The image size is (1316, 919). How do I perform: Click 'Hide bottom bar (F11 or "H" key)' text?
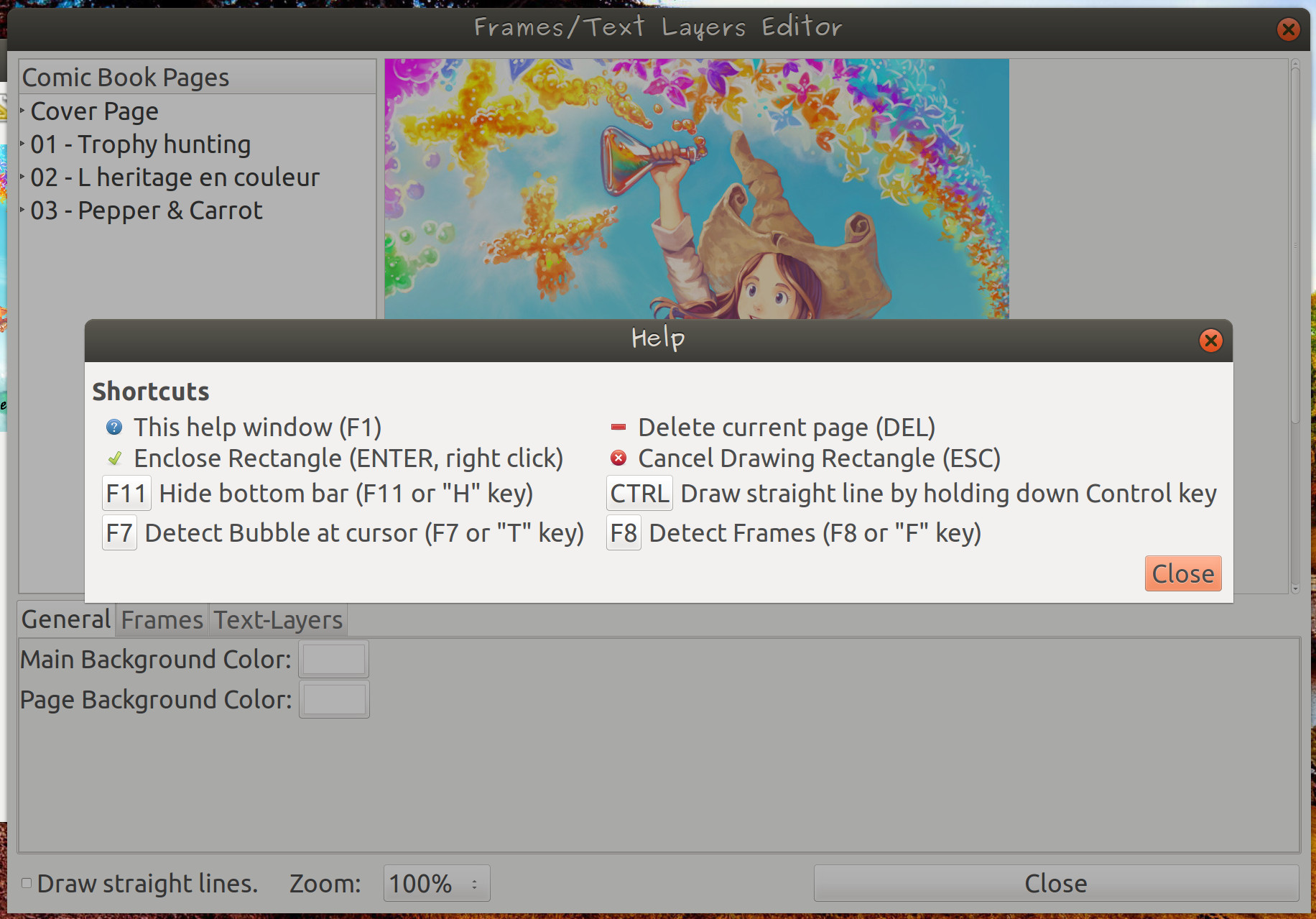pos(346,494)
